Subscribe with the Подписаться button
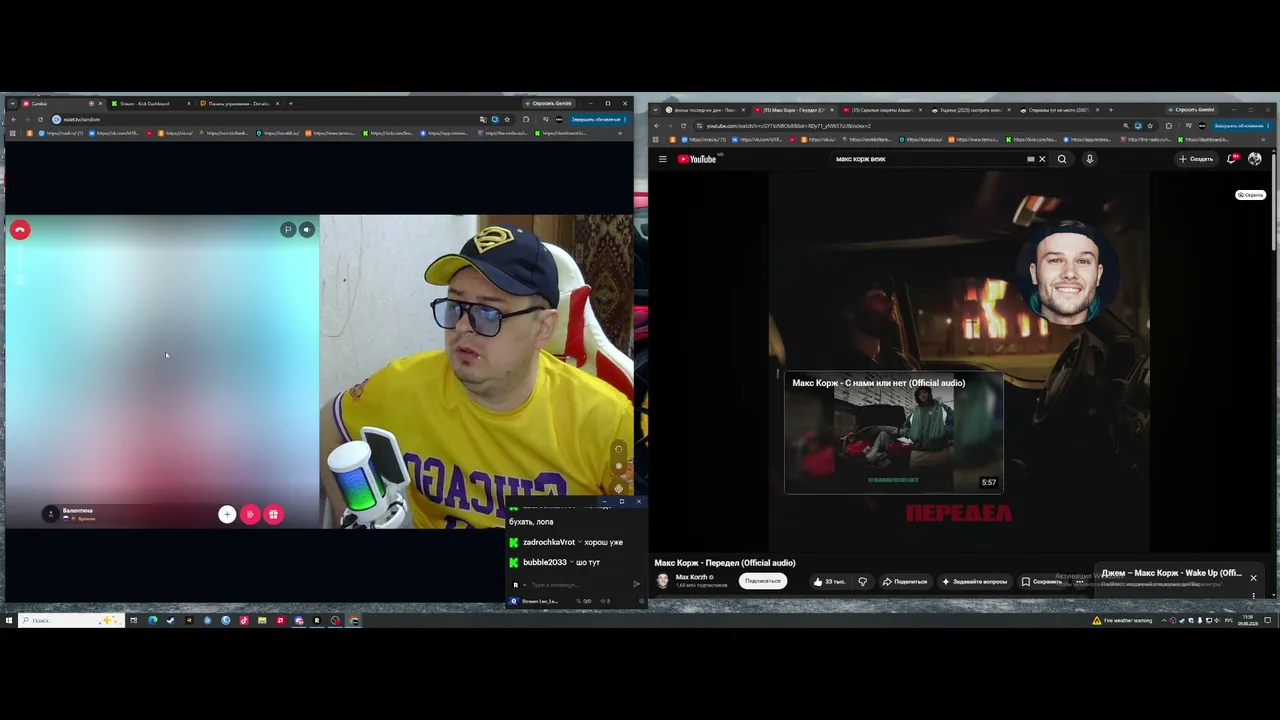This screenshot has width=1280, height=720. point(763,581)
